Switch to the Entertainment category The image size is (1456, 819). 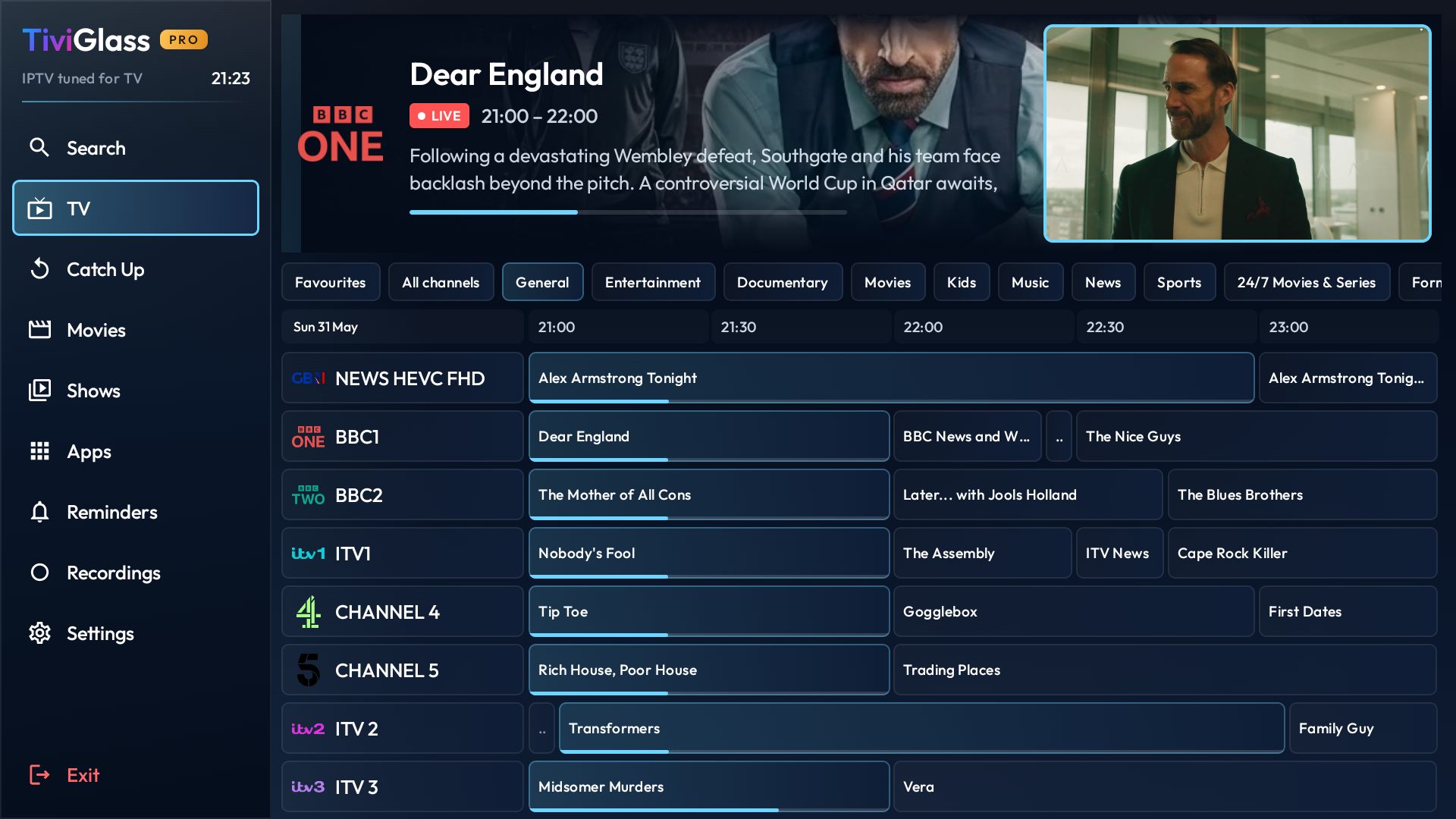point(653,282)
